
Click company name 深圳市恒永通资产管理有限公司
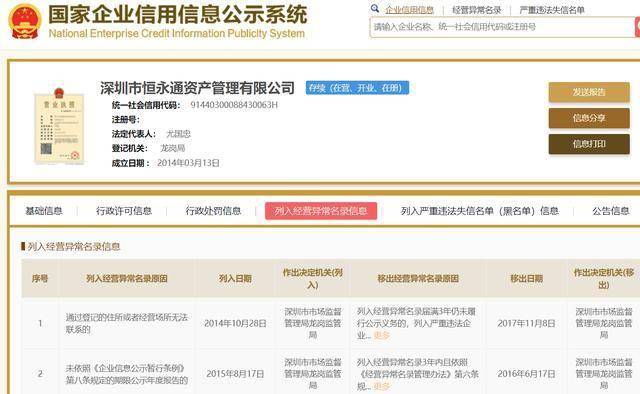(198, 88)
